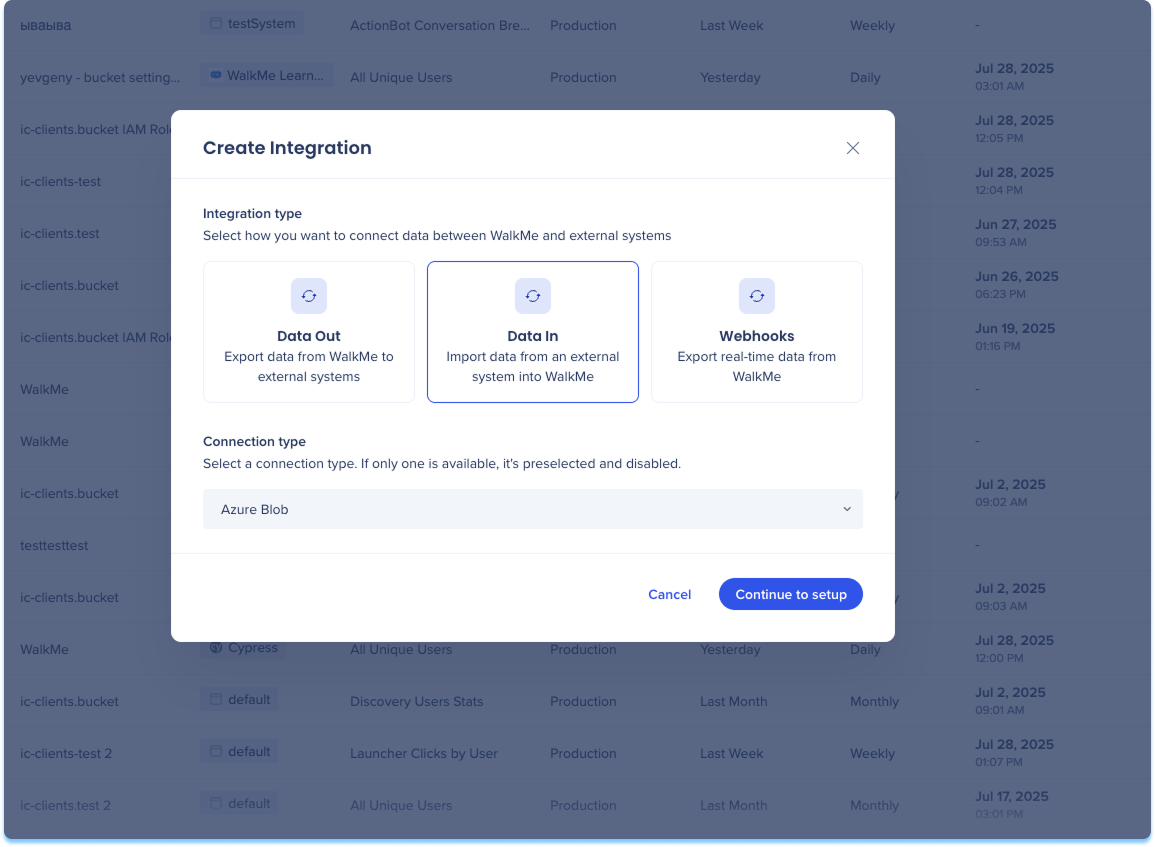Click default tag icon in Launcher Clicks row
Viewport: 1155px width, 847px height.
[x=216, y=751]
